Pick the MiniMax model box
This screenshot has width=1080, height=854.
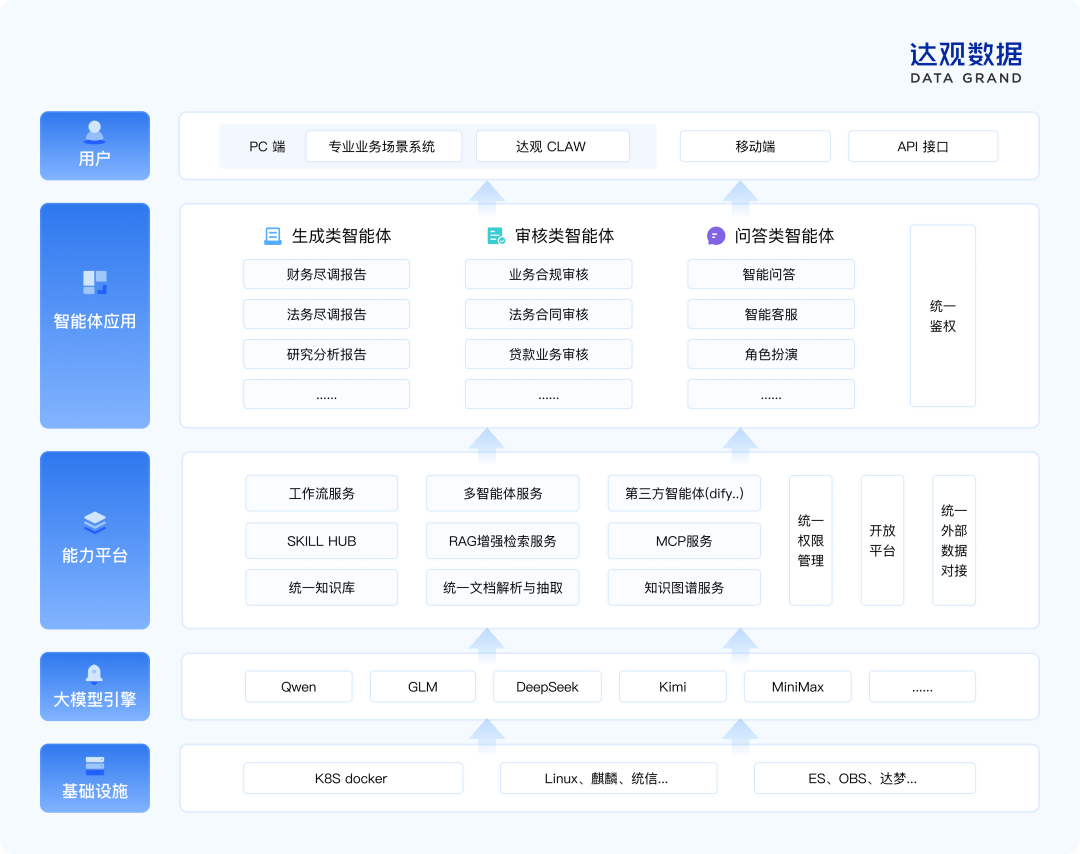pos(798,687)
